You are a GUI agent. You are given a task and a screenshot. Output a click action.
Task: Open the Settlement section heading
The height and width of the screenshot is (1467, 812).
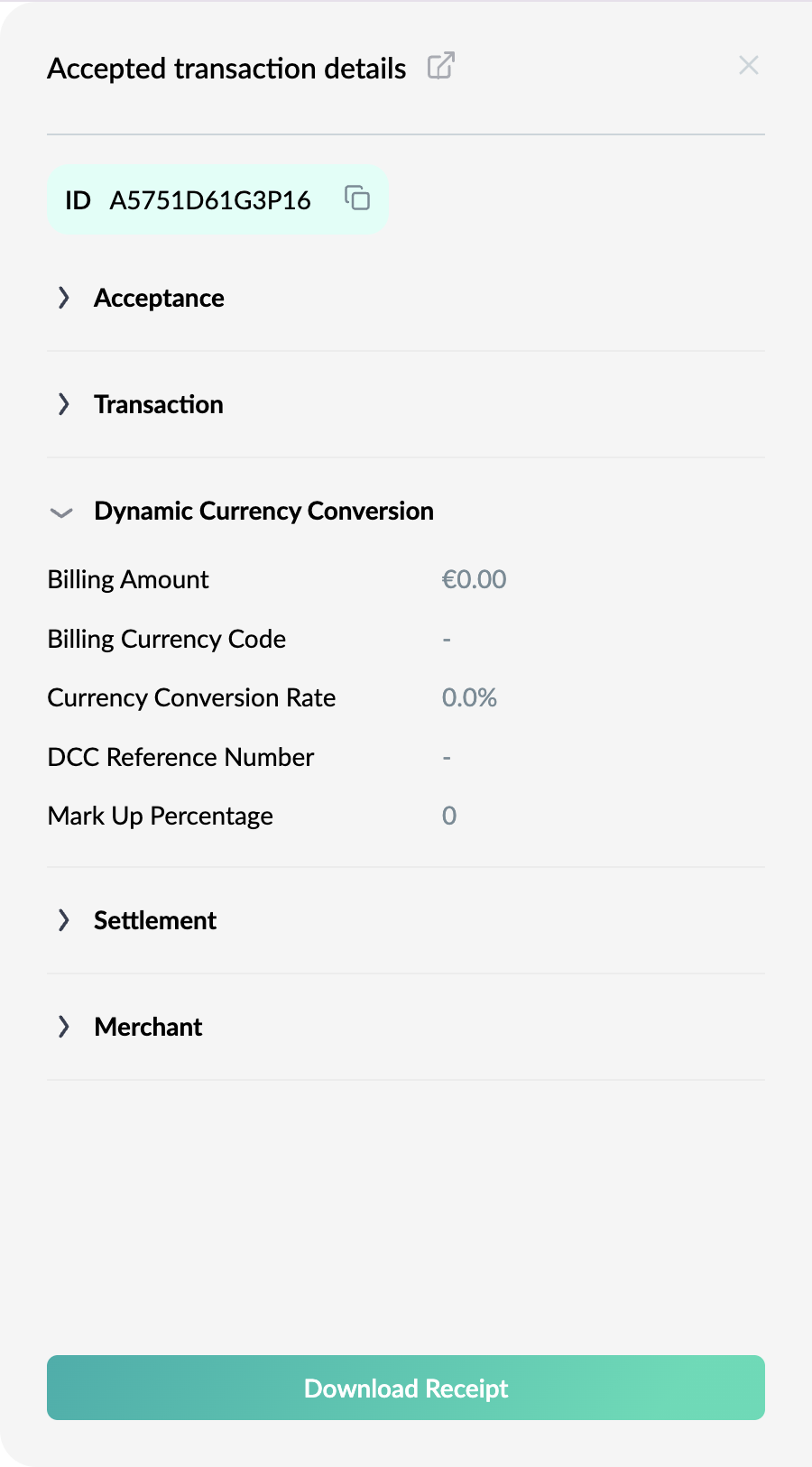coord(155,920)
